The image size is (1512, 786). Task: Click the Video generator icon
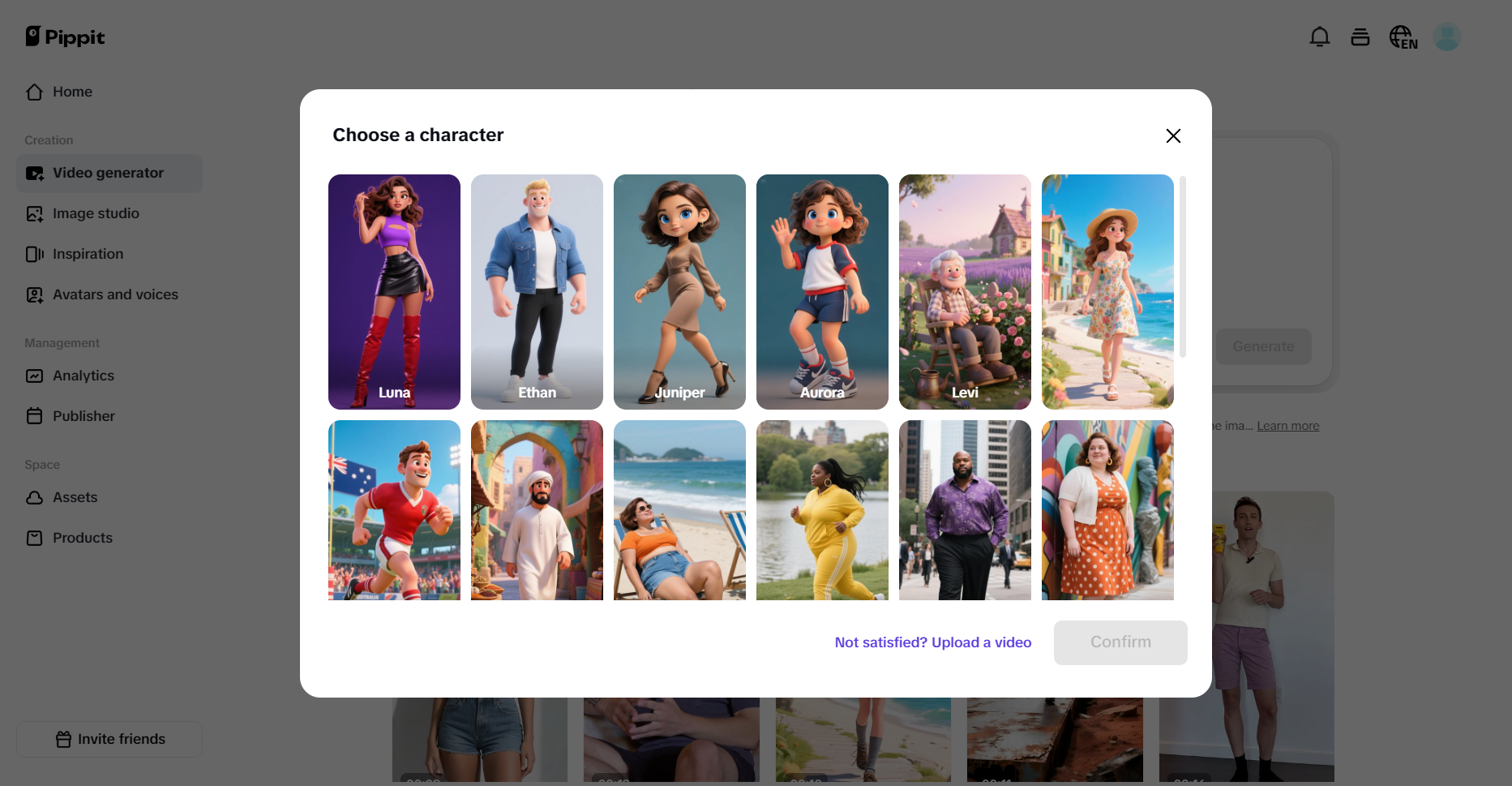35,173
